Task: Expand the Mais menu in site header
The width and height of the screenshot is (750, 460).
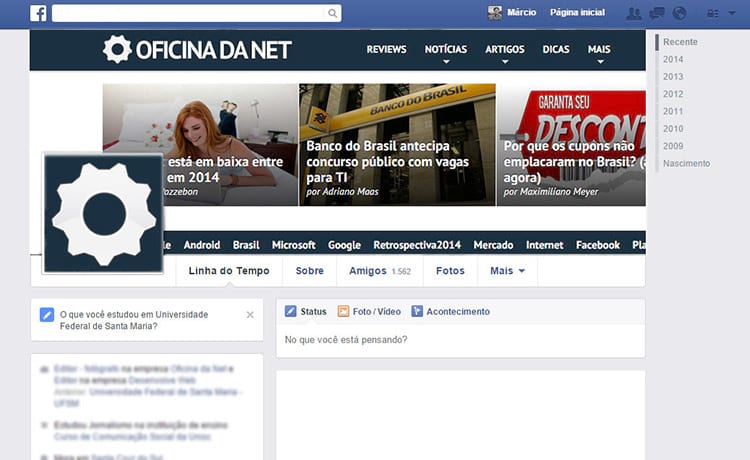Action: 599,50
